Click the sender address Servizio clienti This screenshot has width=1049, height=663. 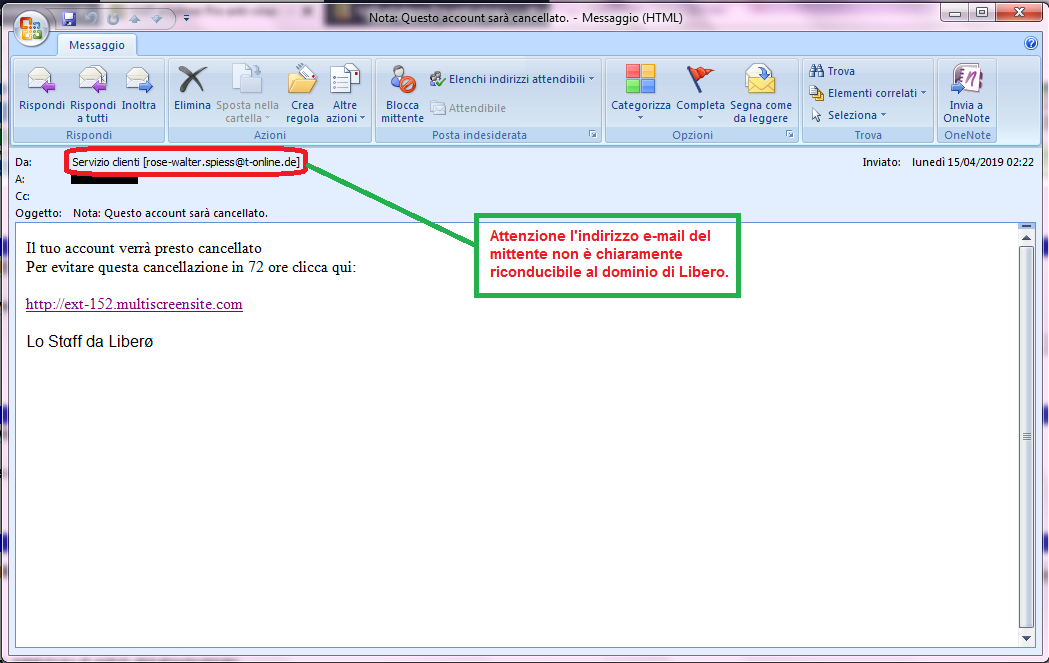(186, 162)
